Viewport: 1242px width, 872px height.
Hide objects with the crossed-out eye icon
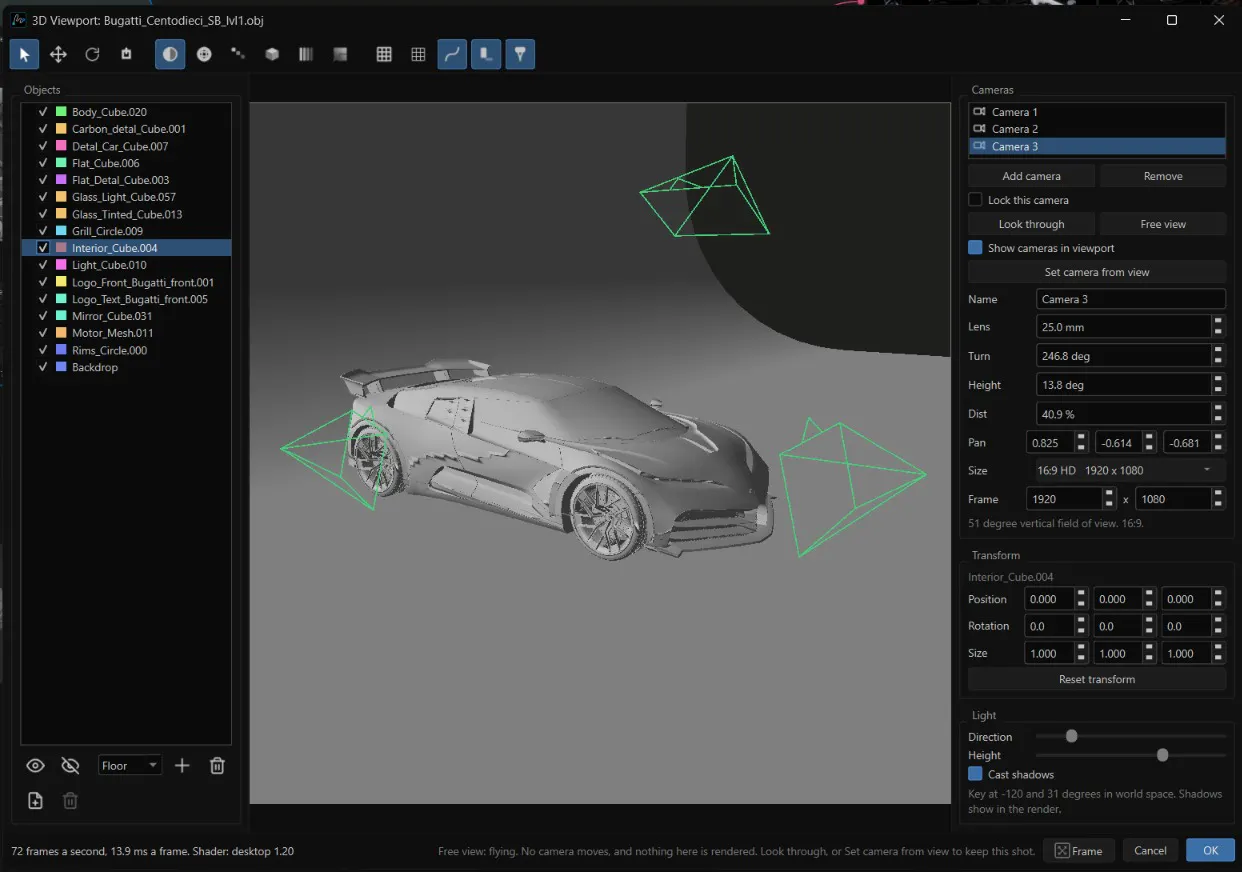point(70,766)
